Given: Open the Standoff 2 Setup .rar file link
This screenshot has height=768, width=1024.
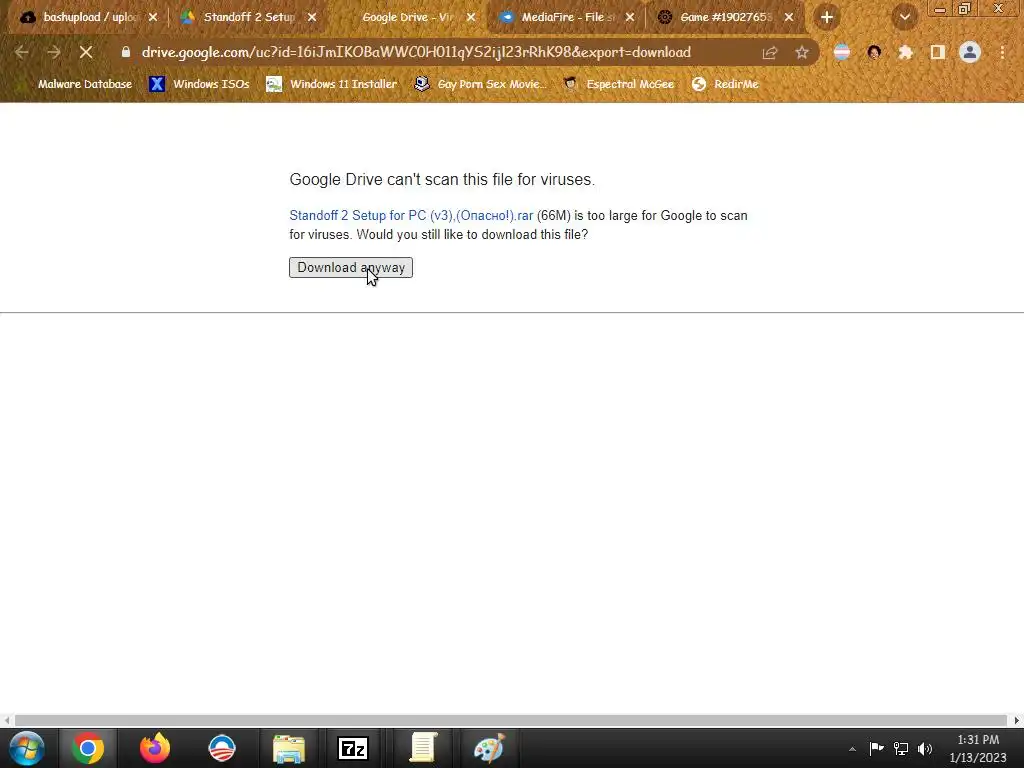Looking at the screenshot, I should 411,216.
